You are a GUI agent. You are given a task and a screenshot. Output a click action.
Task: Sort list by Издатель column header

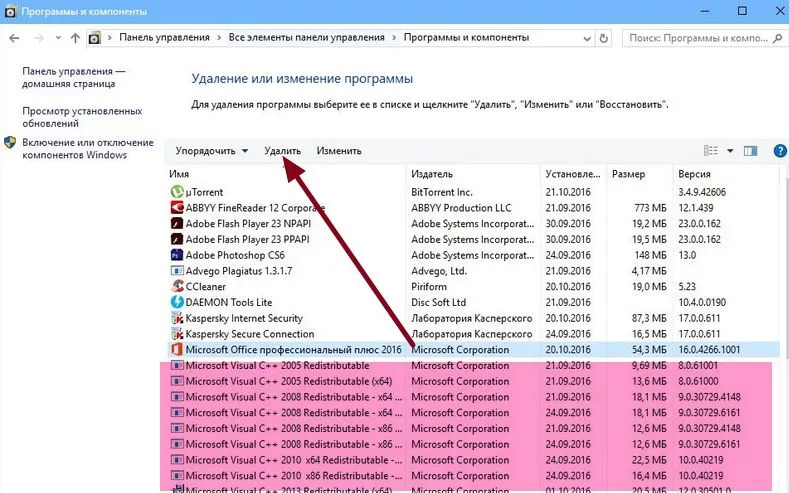click(432, 174)
